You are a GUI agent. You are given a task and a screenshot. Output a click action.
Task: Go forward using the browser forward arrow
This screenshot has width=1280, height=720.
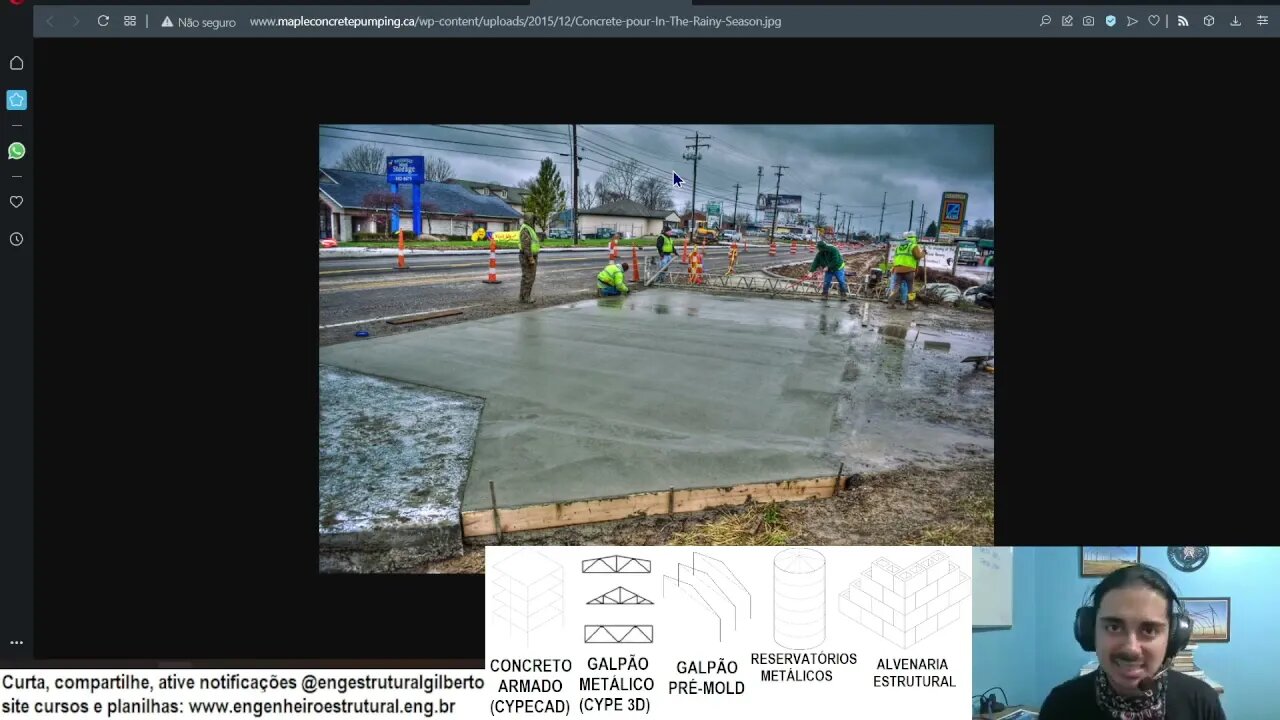point(76,21)
